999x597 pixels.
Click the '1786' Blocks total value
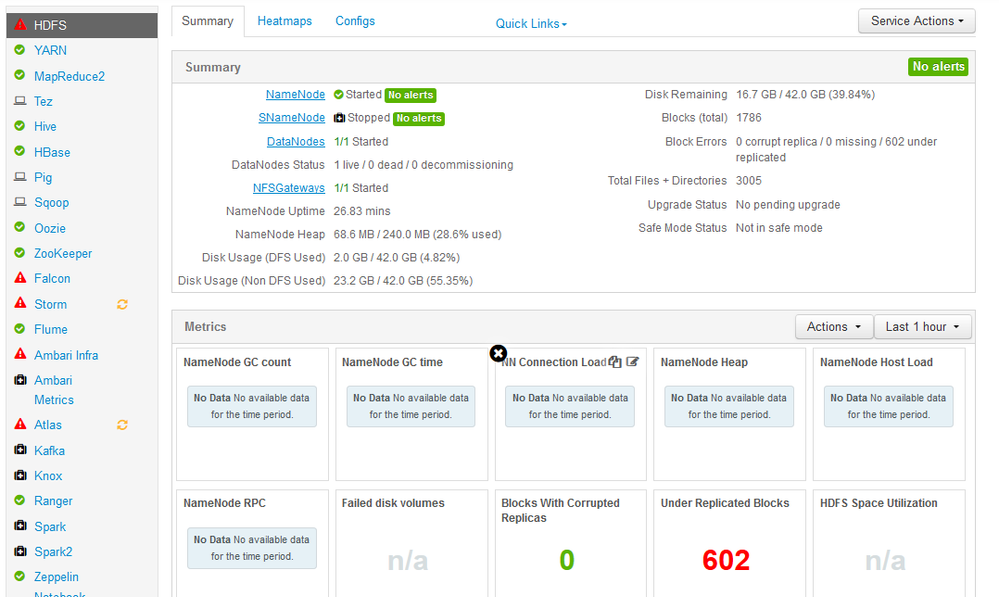coord(749,118)
